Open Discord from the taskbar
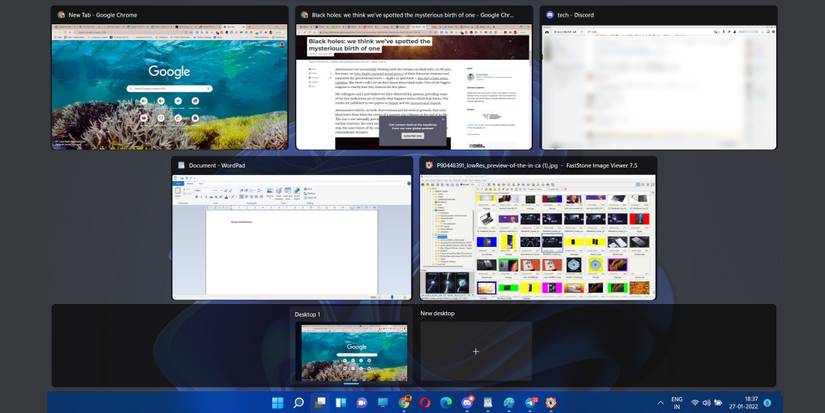 467,403
